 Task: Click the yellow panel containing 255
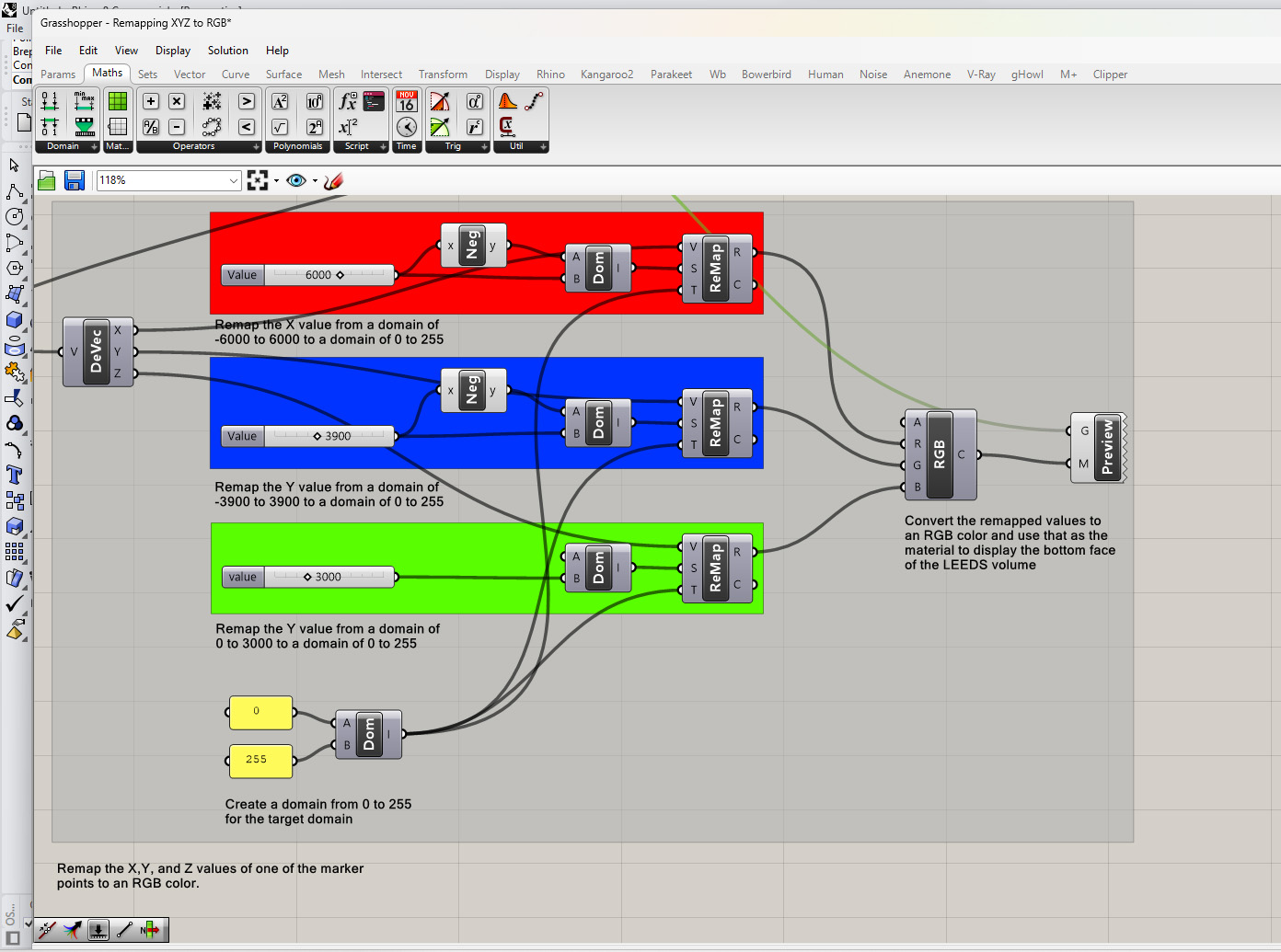pyautogui.click(x=260, y=760)
